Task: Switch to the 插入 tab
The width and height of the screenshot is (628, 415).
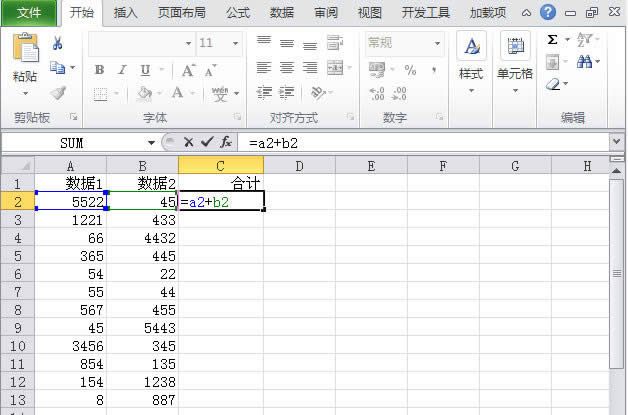Action: point(125,13)
